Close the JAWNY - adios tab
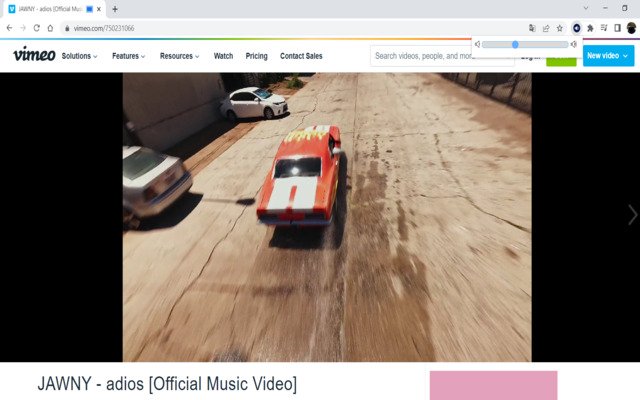 coord(99,9)
